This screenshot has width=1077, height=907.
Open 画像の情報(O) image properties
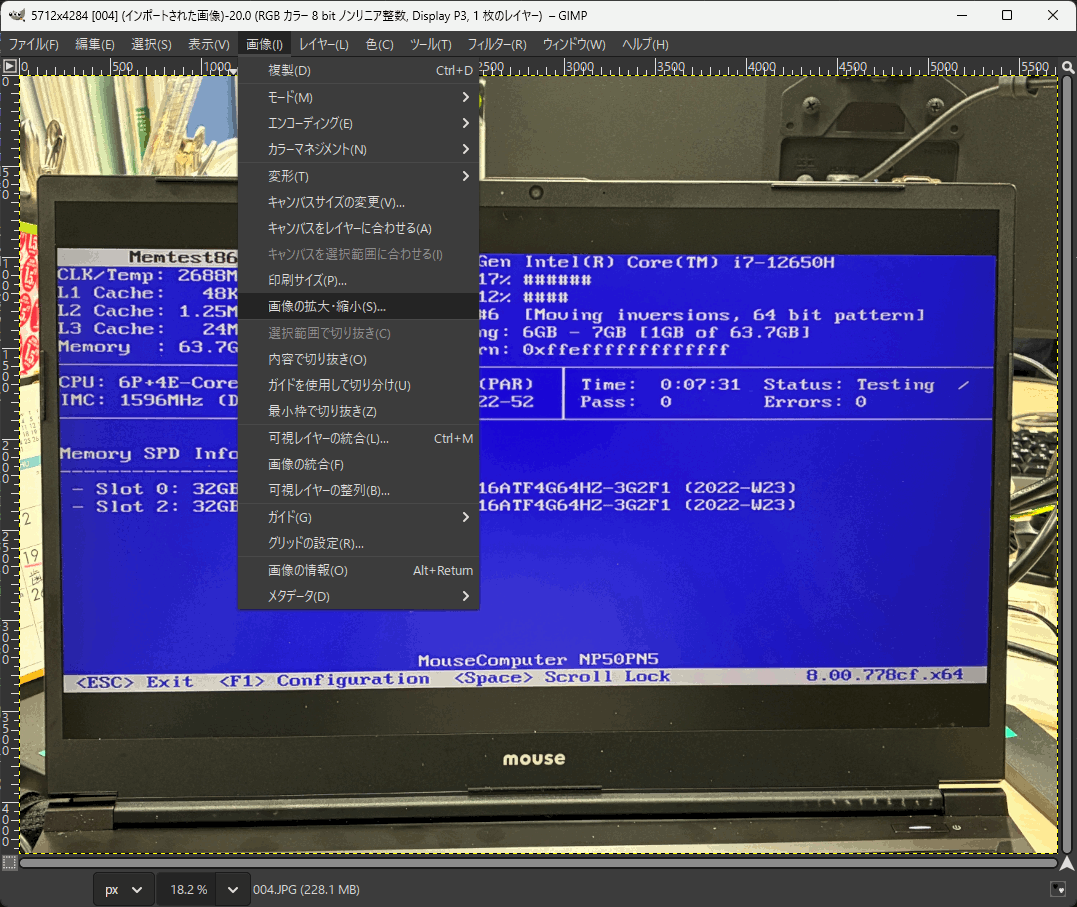point(308,570)
